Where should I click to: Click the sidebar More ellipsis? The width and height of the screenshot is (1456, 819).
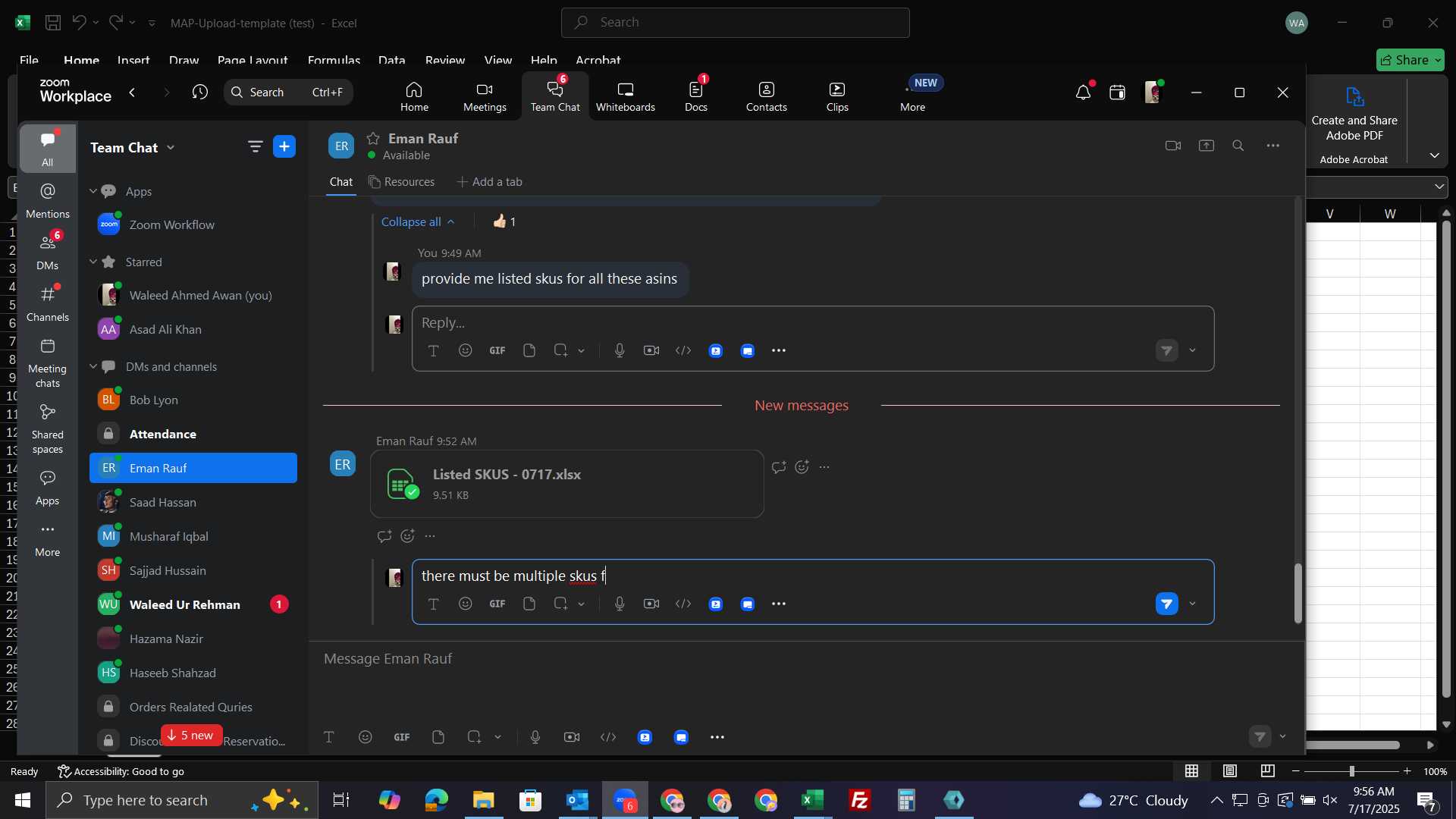click(x=48, y=539)
